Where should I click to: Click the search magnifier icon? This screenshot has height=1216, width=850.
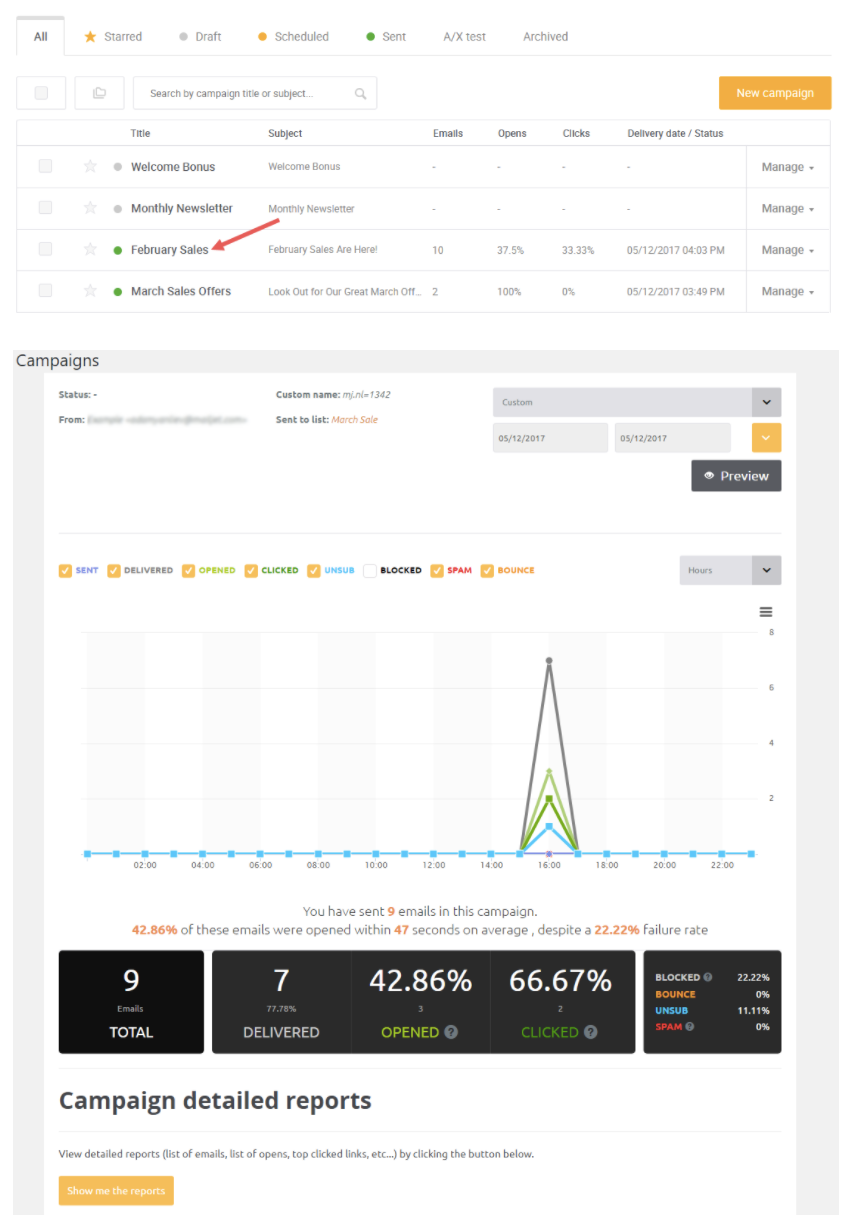click(x=360, y=94)
